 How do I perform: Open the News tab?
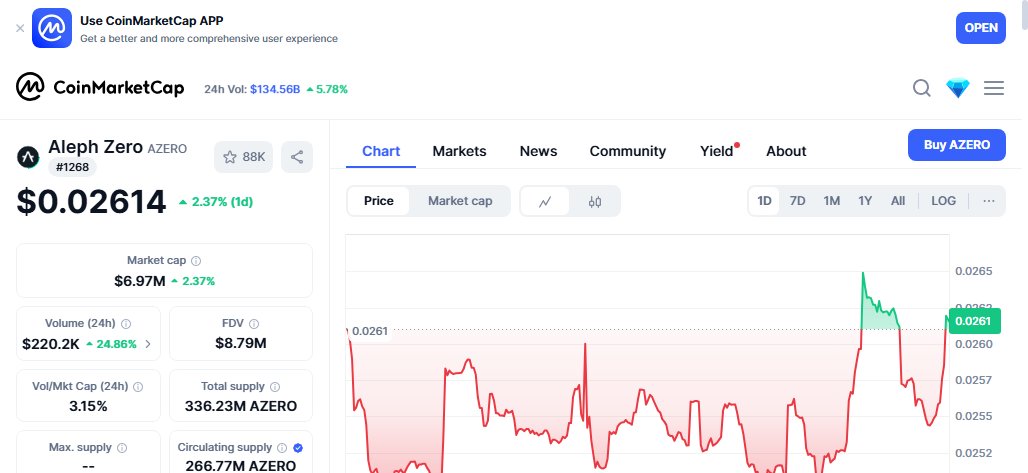538,151
